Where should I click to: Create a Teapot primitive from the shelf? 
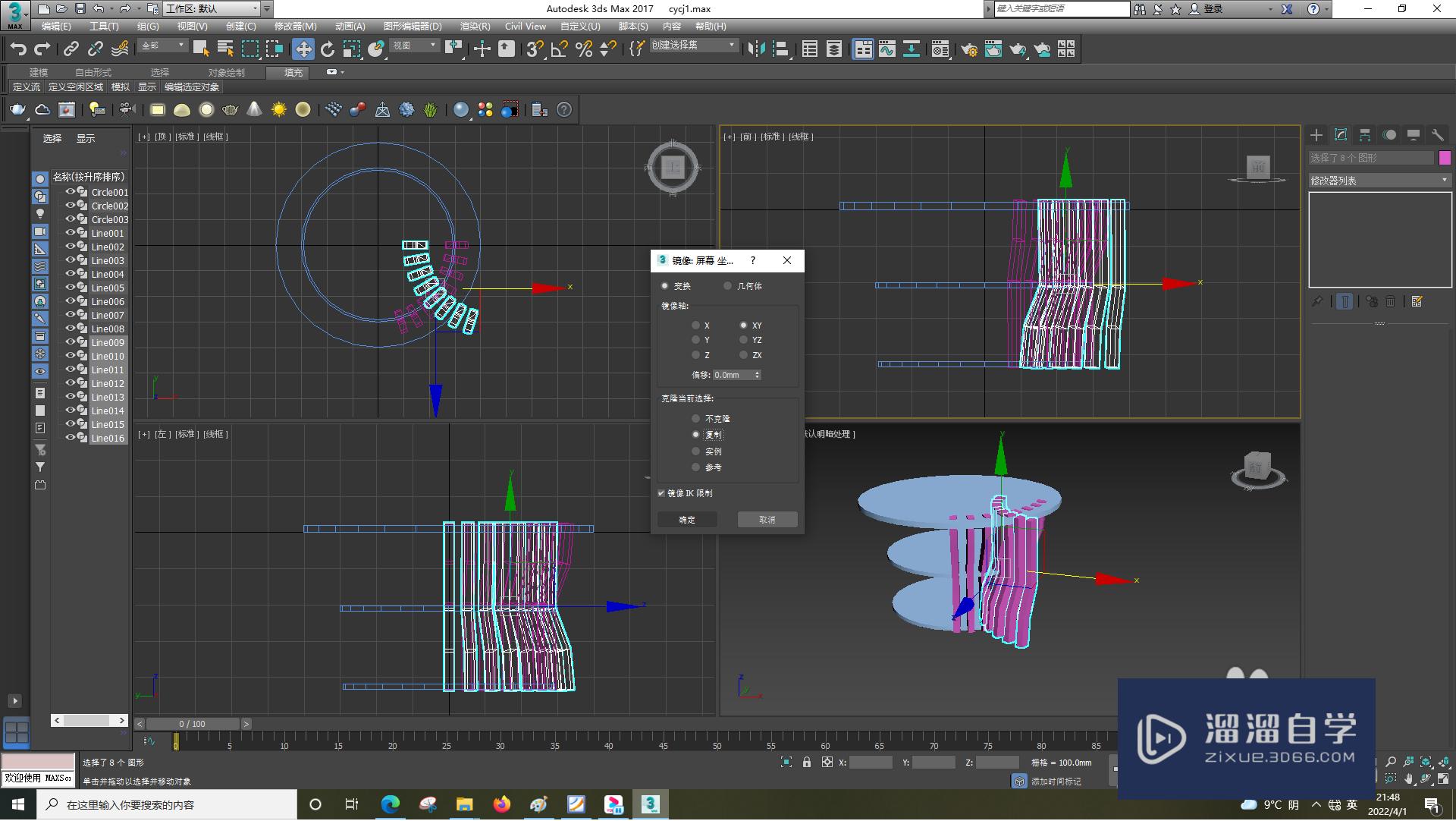[231, 110]
